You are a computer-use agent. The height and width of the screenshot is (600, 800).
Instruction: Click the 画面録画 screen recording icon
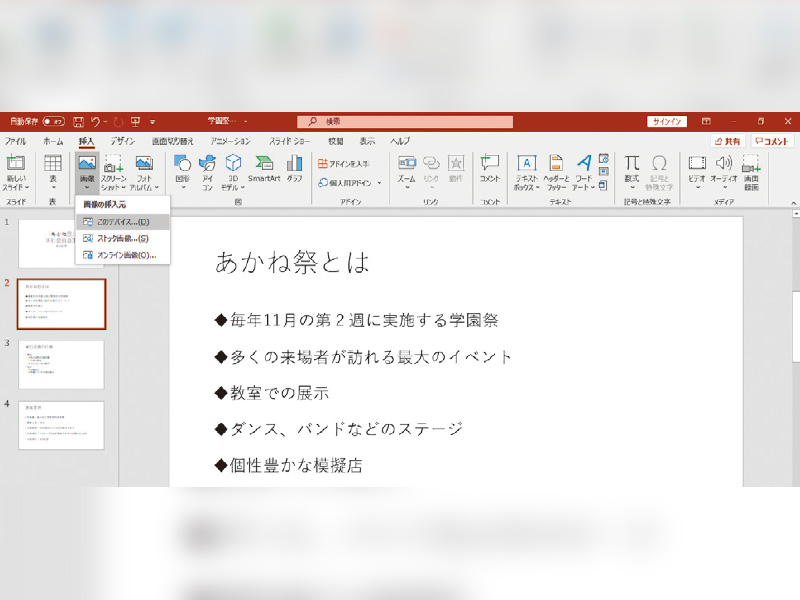(x=751, y=170)
